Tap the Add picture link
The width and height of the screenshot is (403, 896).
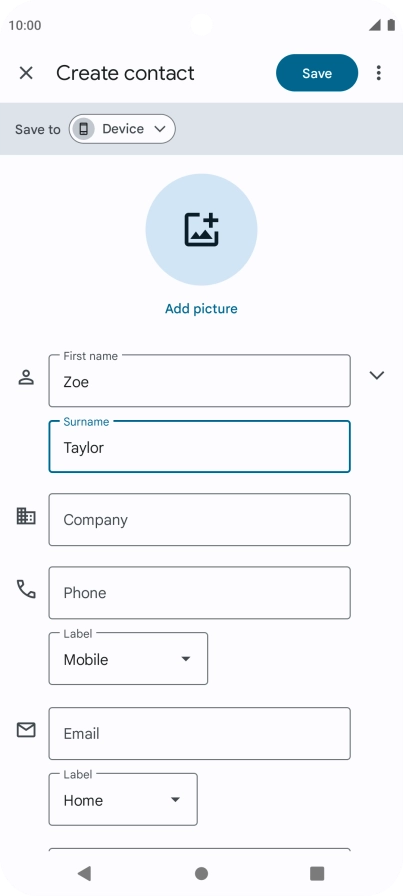(201, 309)
